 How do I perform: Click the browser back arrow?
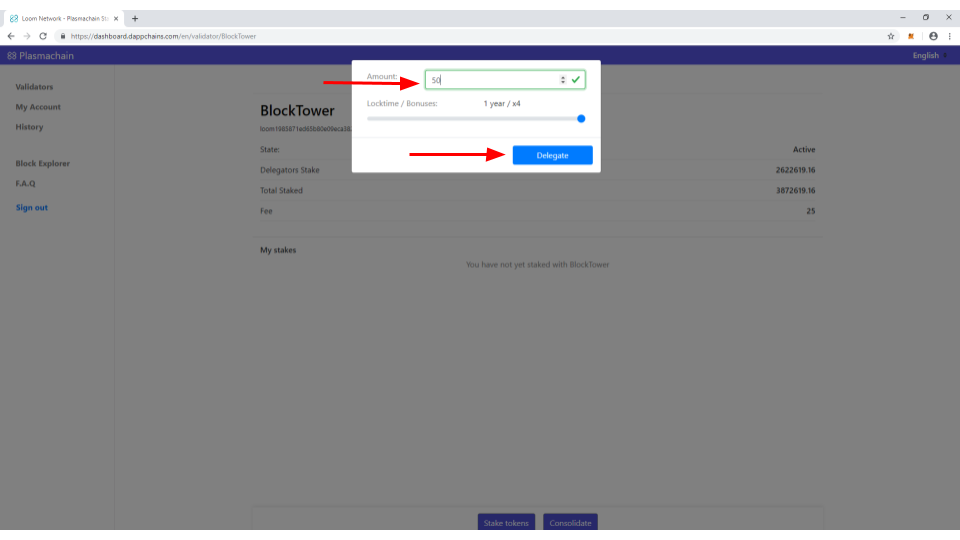11,36
